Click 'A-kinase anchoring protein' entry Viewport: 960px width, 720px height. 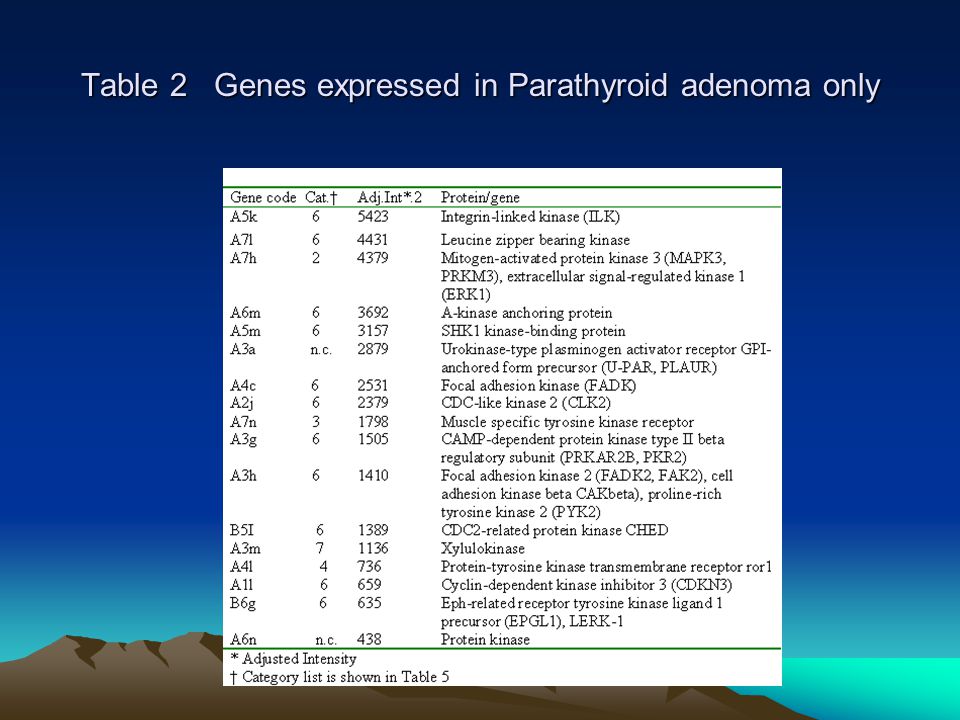coord(527,313)
